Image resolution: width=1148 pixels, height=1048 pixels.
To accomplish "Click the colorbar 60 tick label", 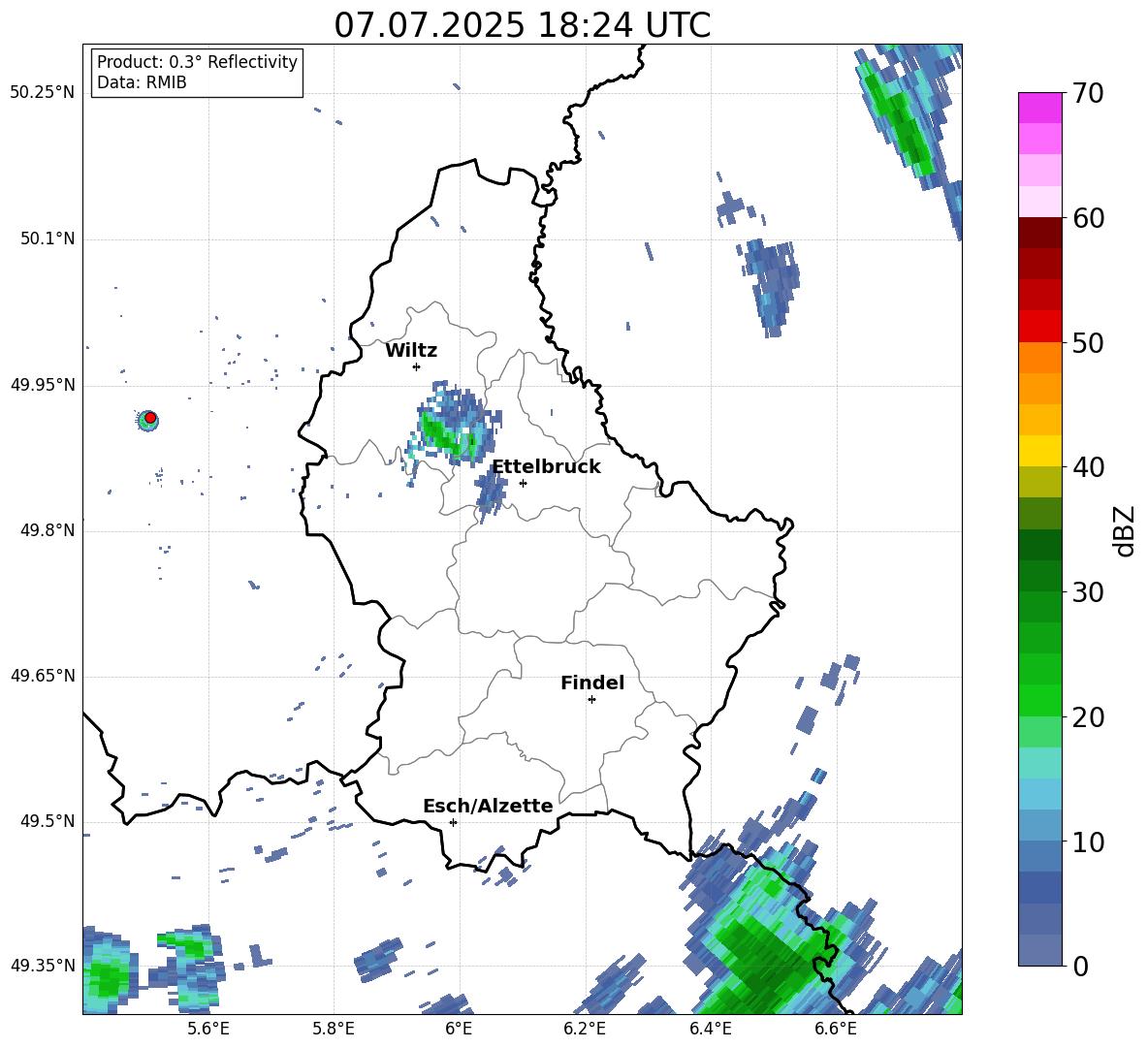I will 1088,218.
